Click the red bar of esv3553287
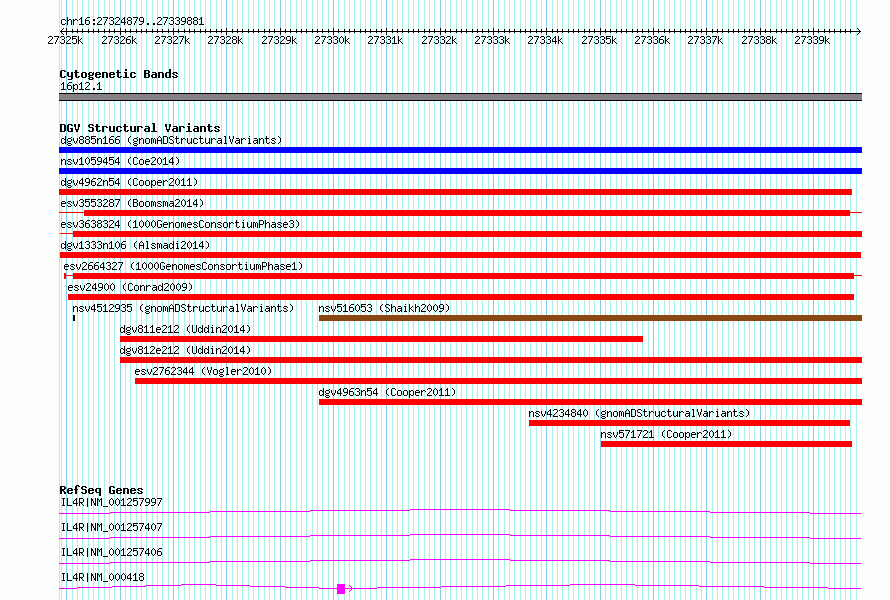The image size is (890, 600). (467, 213)
